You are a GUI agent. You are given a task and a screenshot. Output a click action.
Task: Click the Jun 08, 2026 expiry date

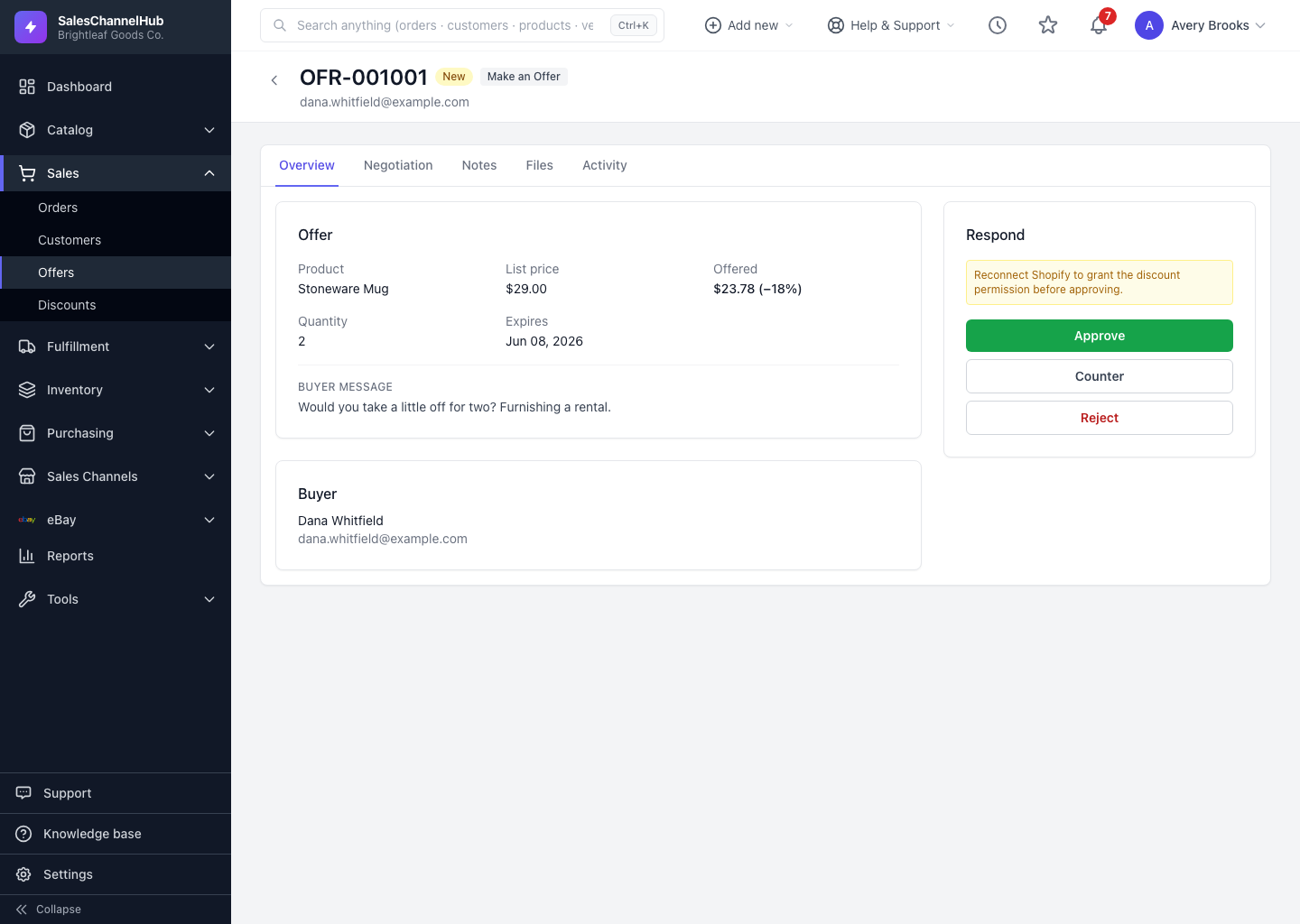tap(544, 341)
